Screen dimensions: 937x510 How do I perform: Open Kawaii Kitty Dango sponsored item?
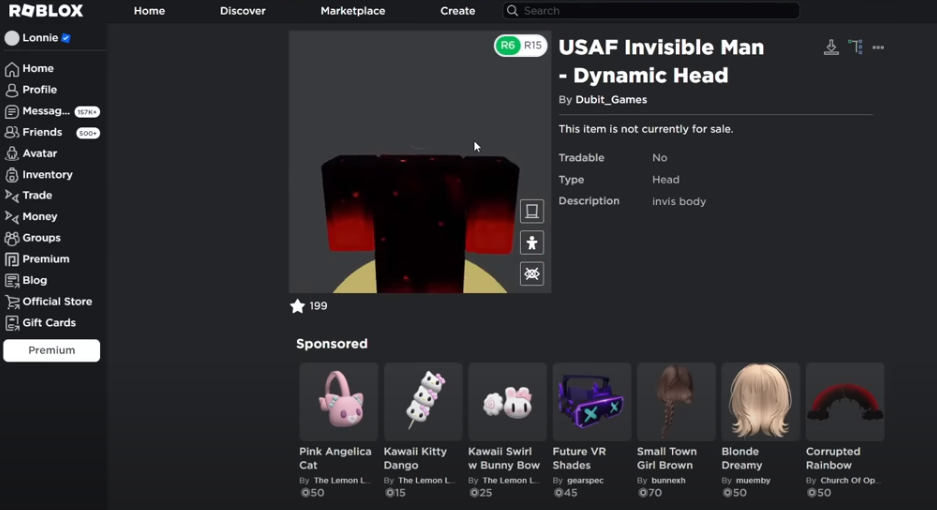coord(423,402)
